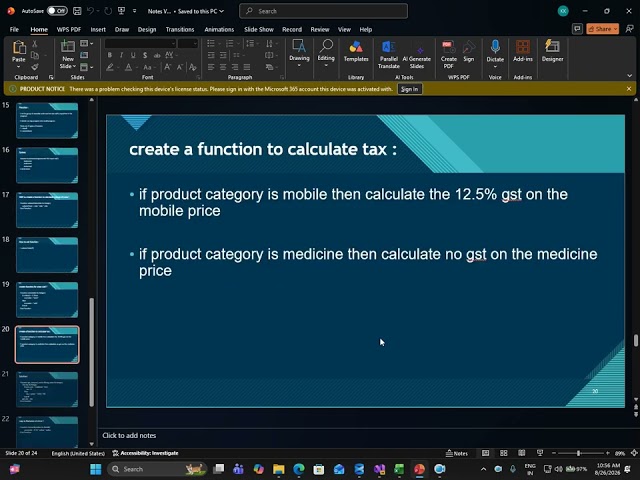This screenshot has height=480, width=640.
Task: Start slide show from status bar
Action: [540, 453]
